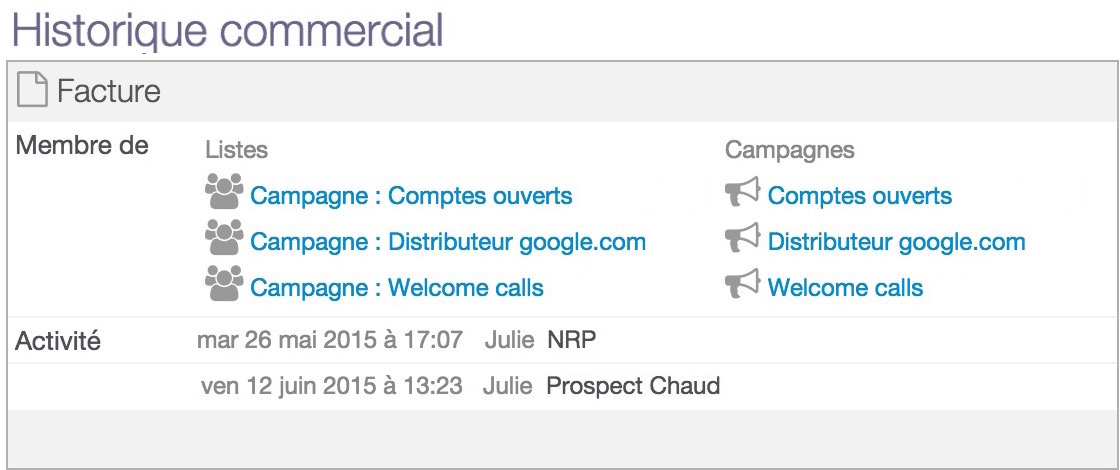Click the Listes column header
1120x470 pixels.
click(x=236, y=150)
